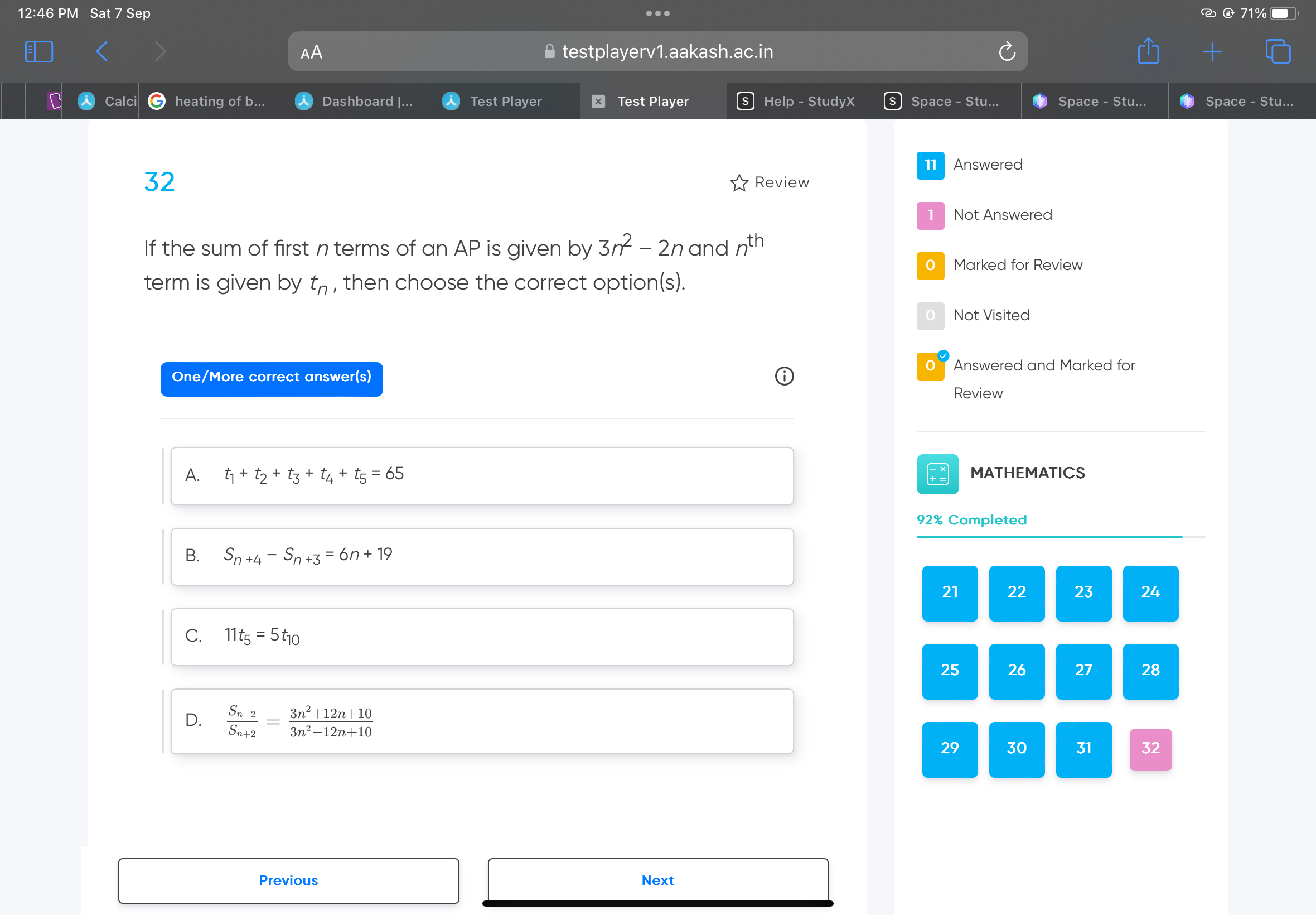Image resolution: width=1316 pixels, height=915 pixels.
Task: Jump to question 27
Action: (x=1083, y=671)
